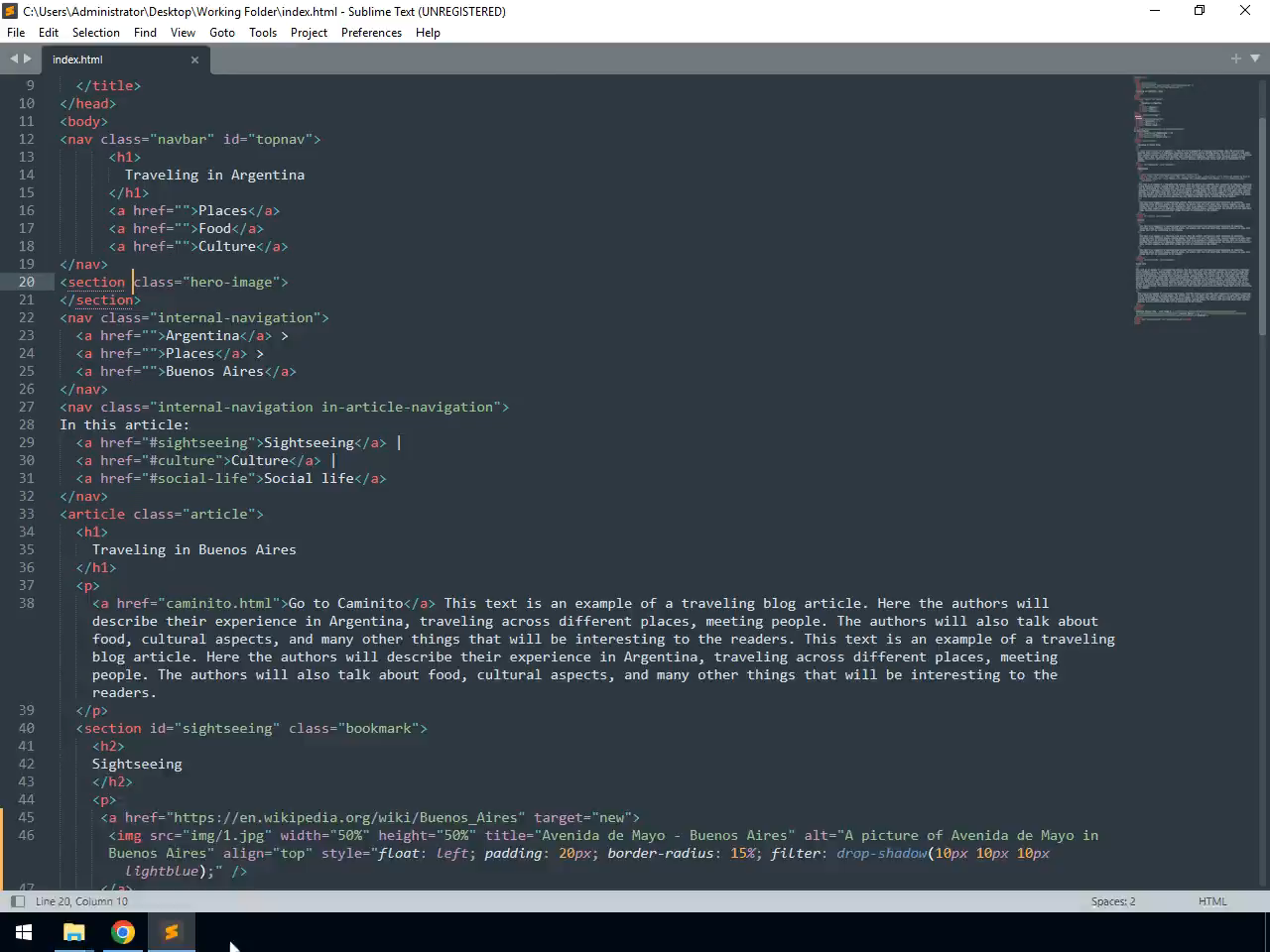Click line number 46 in the gutter
1270x952 pixels.
pos(26,835)
